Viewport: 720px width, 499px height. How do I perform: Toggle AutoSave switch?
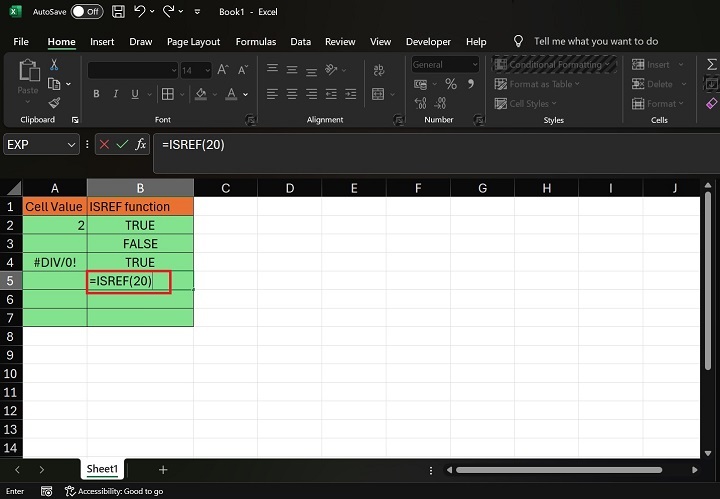click(87, 11)
